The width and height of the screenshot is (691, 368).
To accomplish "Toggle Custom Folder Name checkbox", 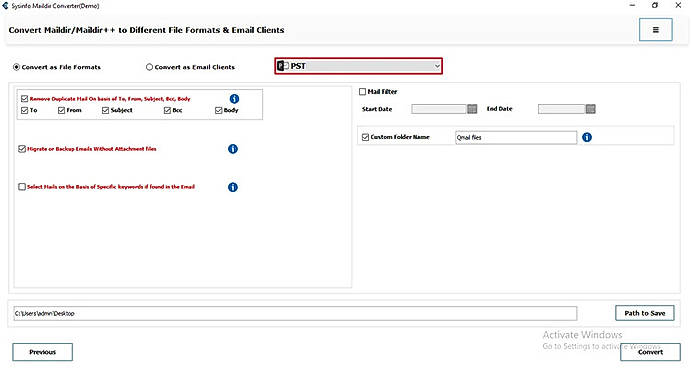I will coord(365,137).
